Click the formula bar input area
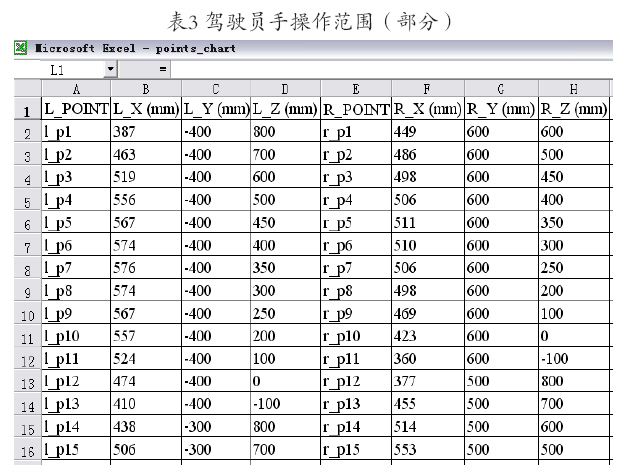The height and width of the screenshot is (475, 628). [391, 70]
